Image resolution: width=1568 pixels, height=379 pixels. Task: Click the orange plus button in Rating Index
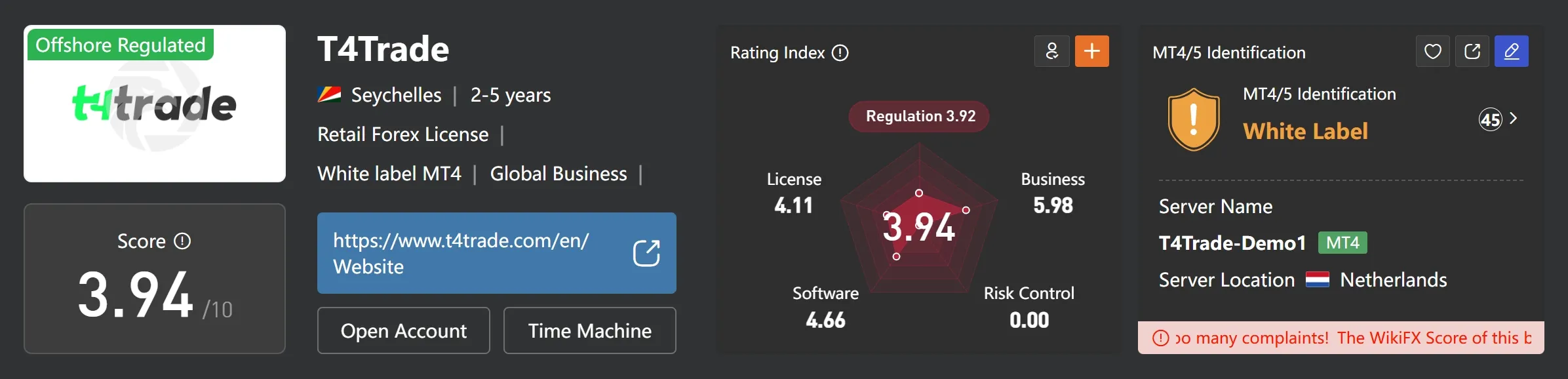pos(1091,51)
